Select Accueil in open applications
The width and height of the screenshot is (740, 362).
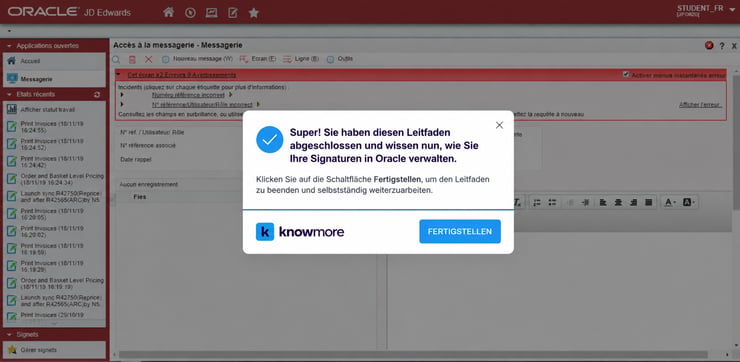pos(54,61)
